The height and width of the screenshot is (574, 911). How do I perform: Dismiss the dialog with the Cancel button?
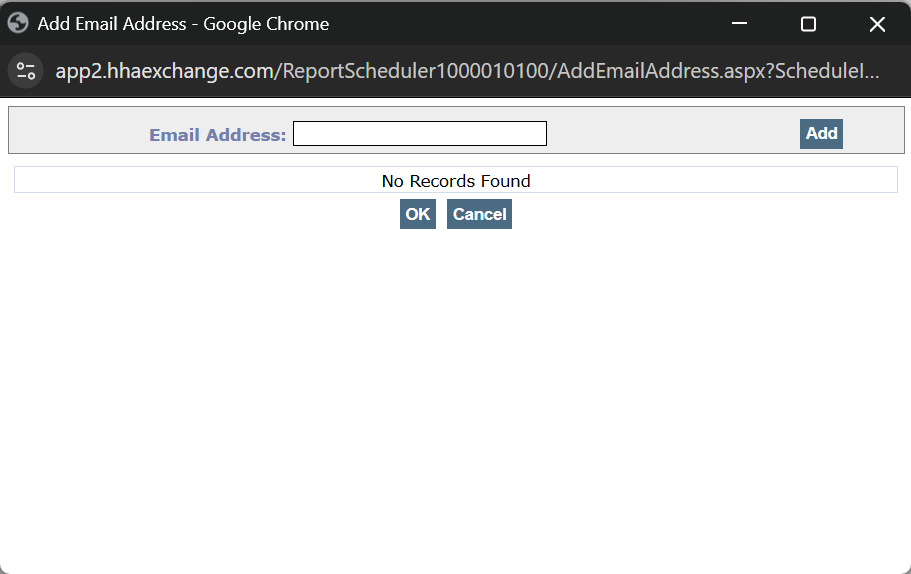tap(479, 214)
